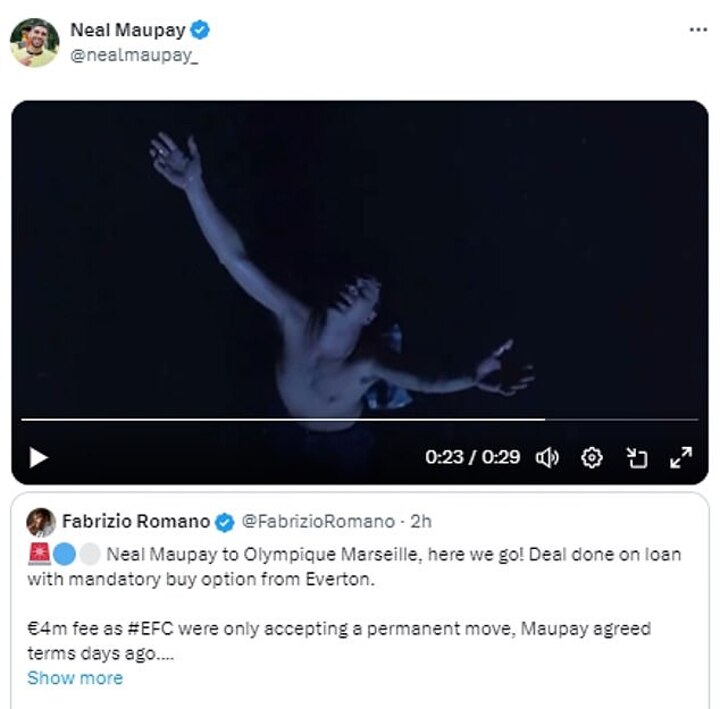Viewport: 720px width, 709px height.
Task: Mute the video using the speaker icon
Action: (x=547, y=458)
